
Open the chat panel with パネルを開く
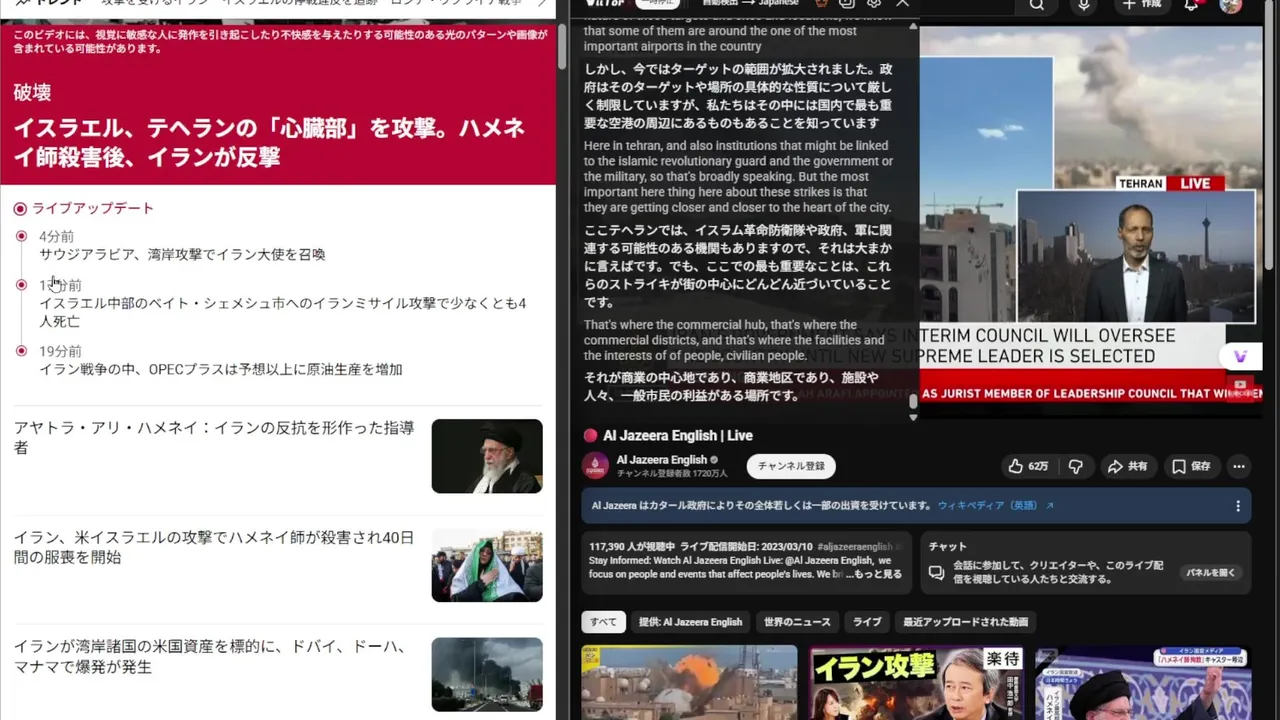(1210, 573)
